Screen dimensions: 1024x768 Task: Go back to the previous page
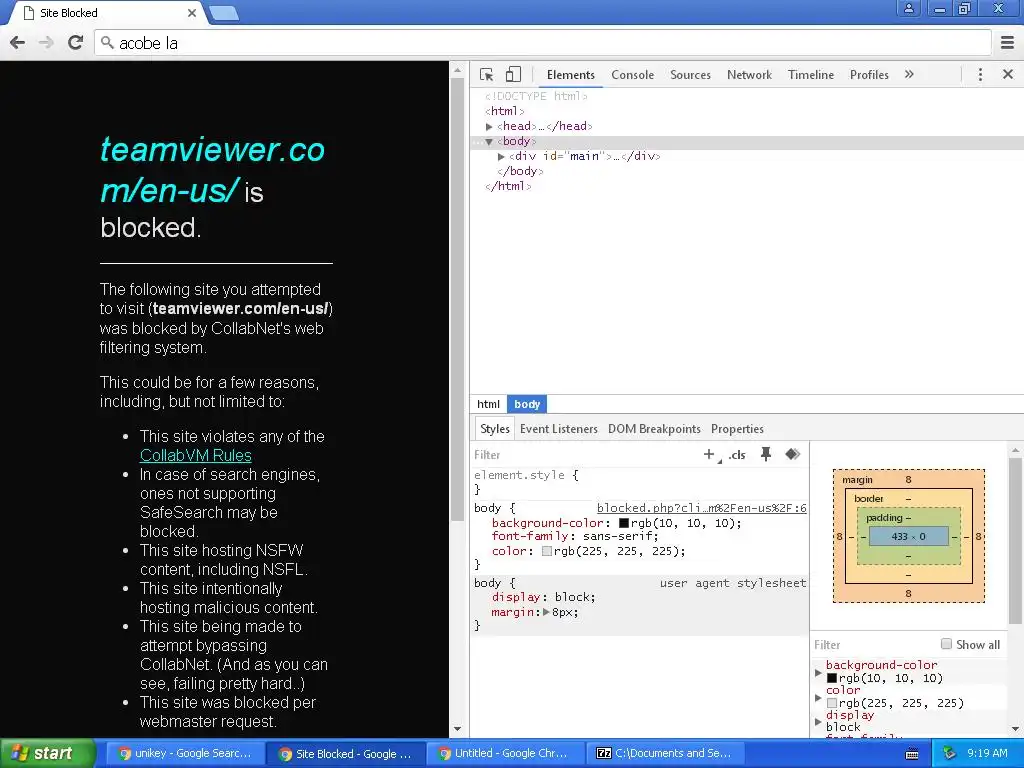pos(18,43)
